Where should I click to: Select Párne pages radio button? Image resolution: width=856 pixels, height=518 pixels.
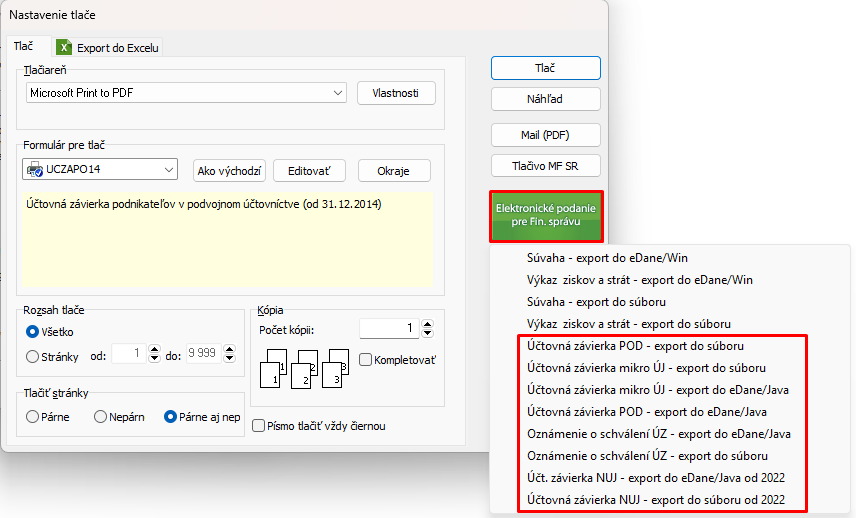coord(33,417)
